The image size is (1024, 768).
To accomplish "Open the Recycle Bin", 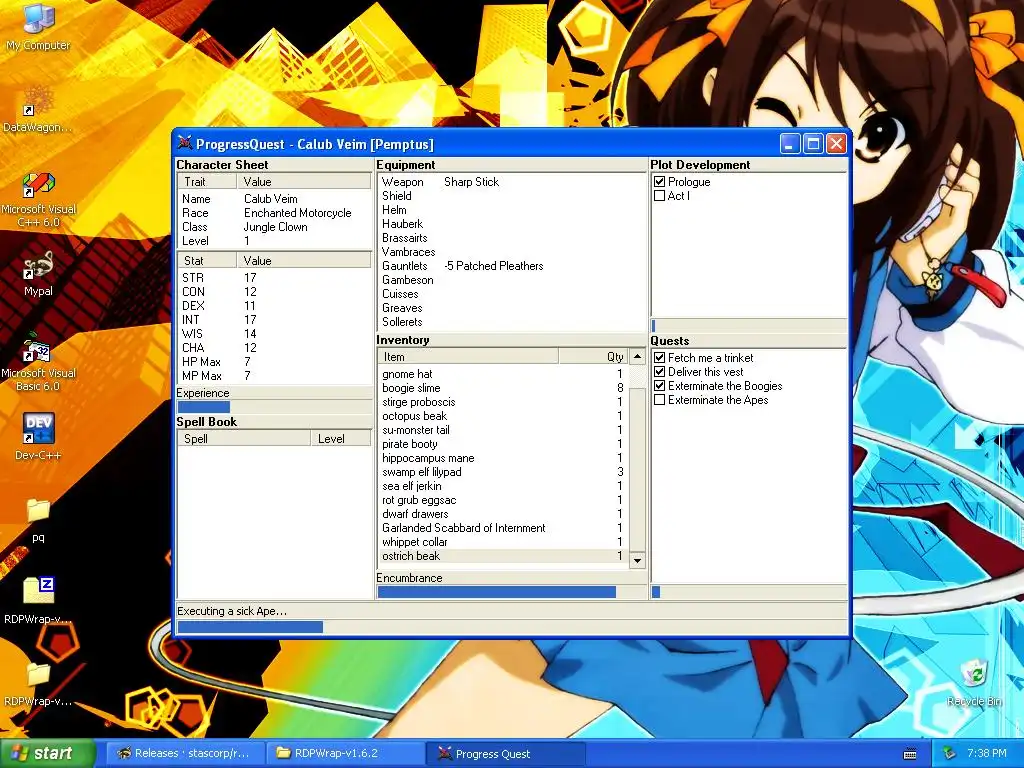I will [x=974, y=683].
